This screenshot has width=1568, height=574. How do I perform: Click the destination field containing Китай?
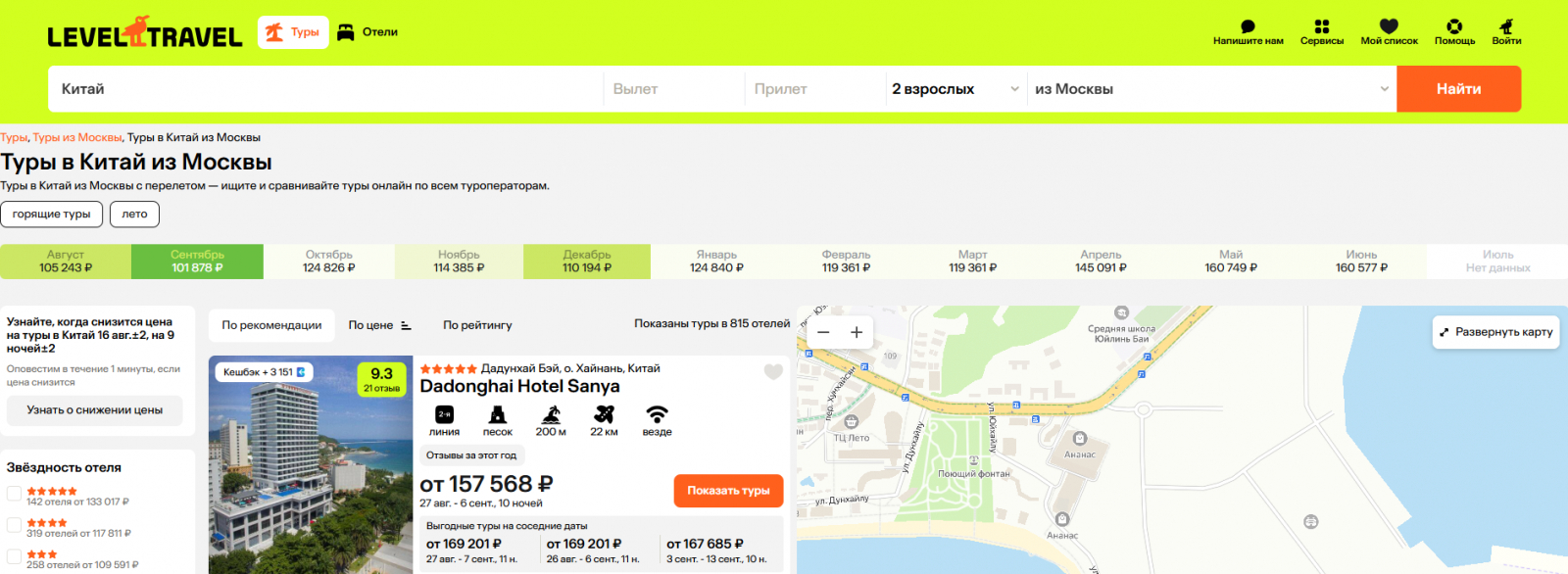pos(325,89)
